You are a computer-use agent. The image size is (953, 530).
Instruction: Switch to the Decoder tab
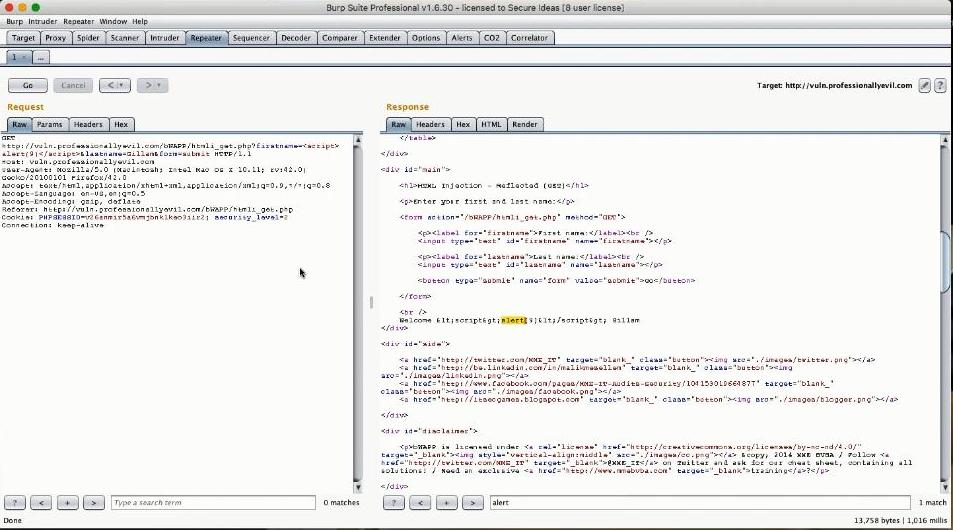[296, 38]
